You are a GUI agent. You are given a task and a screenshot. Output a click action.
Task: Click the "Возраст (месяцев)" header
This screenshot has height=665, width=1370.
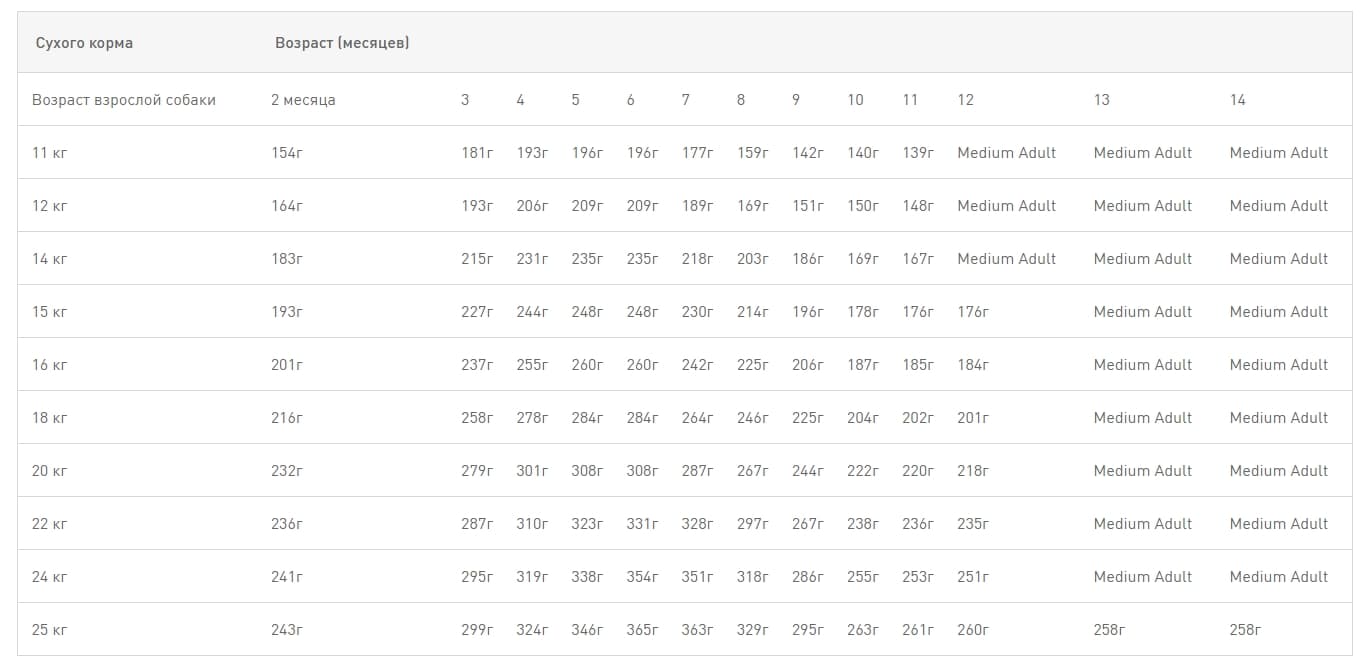[342, 43]
